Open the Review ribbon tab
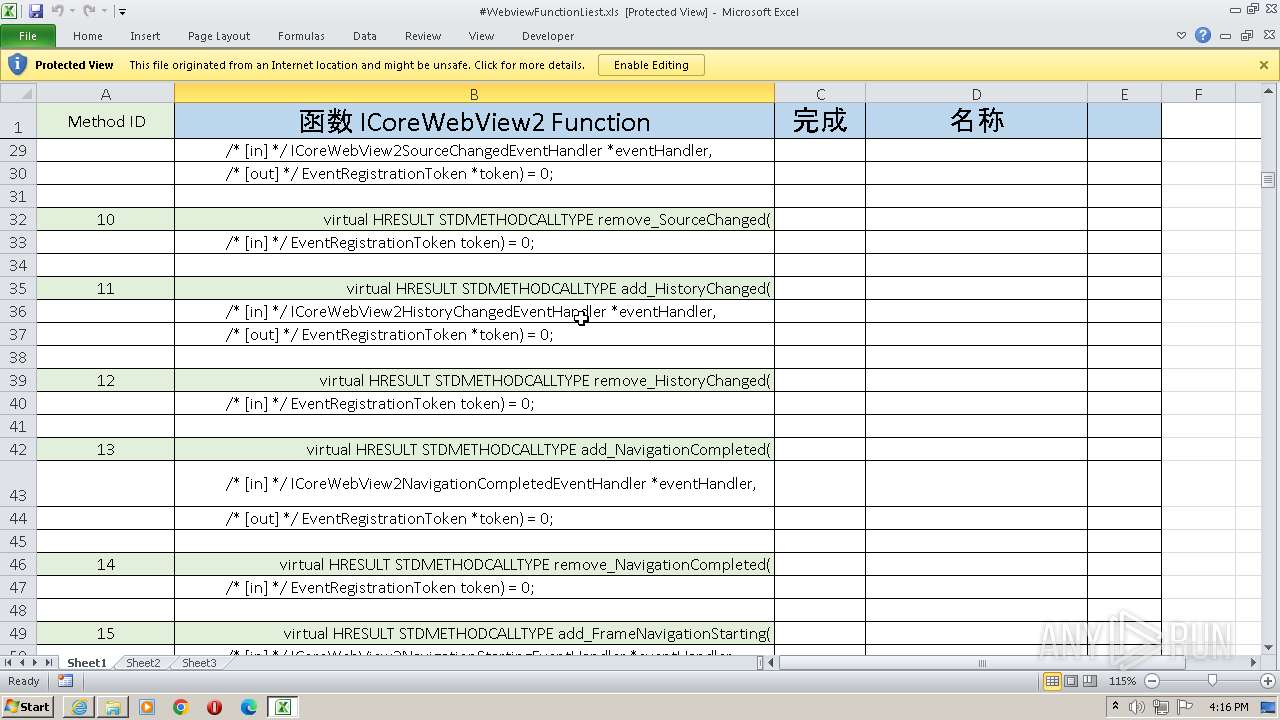 (423, 35)
